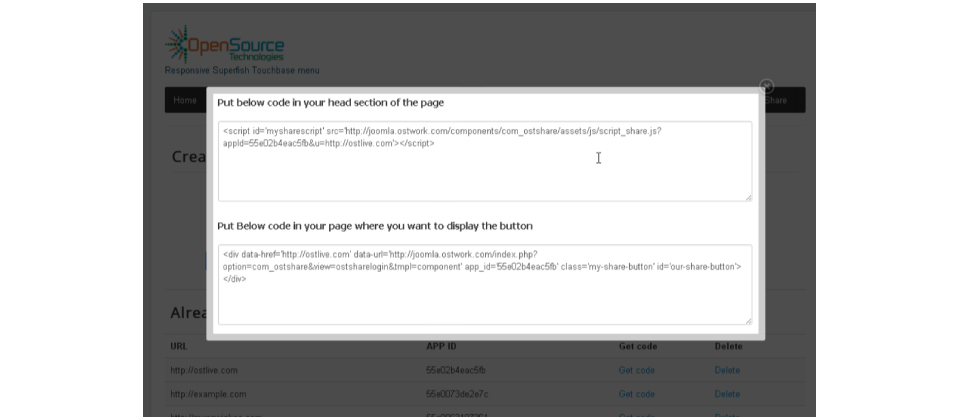Click Get code for example.com

click(637, 394)
